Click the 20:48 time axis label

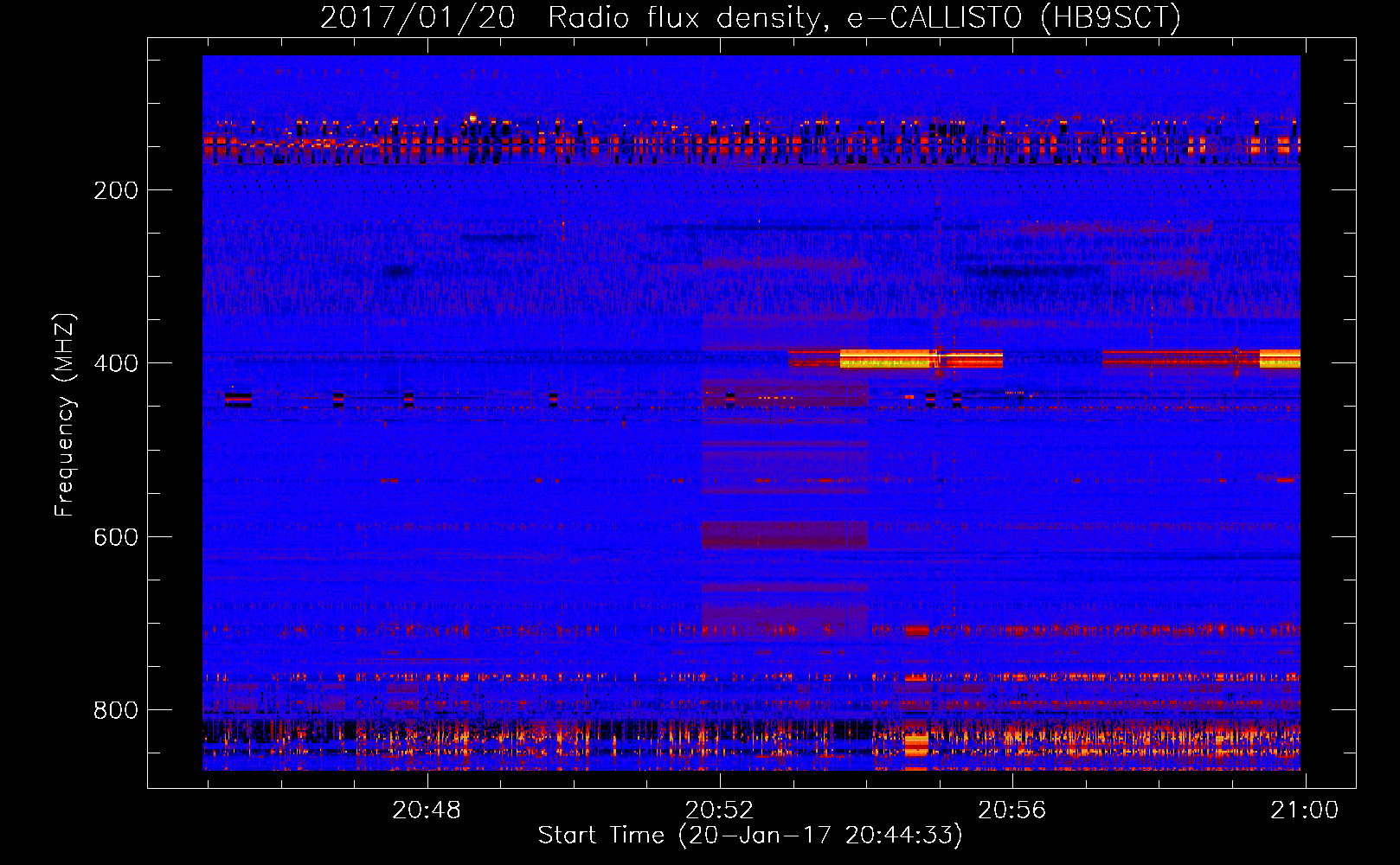click(x=427, y=811)
